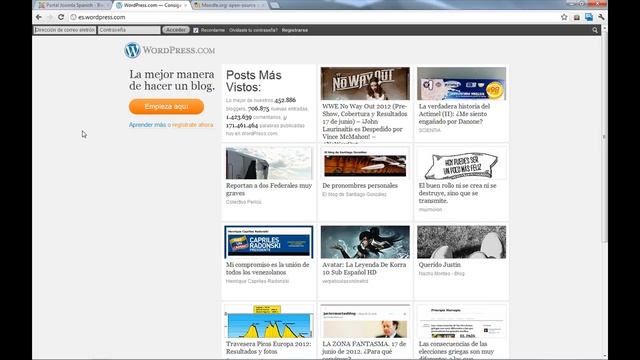This screenshot has height=360, width=640.
Task: Click the forward navigation arrow
Action: click(49, 17)
